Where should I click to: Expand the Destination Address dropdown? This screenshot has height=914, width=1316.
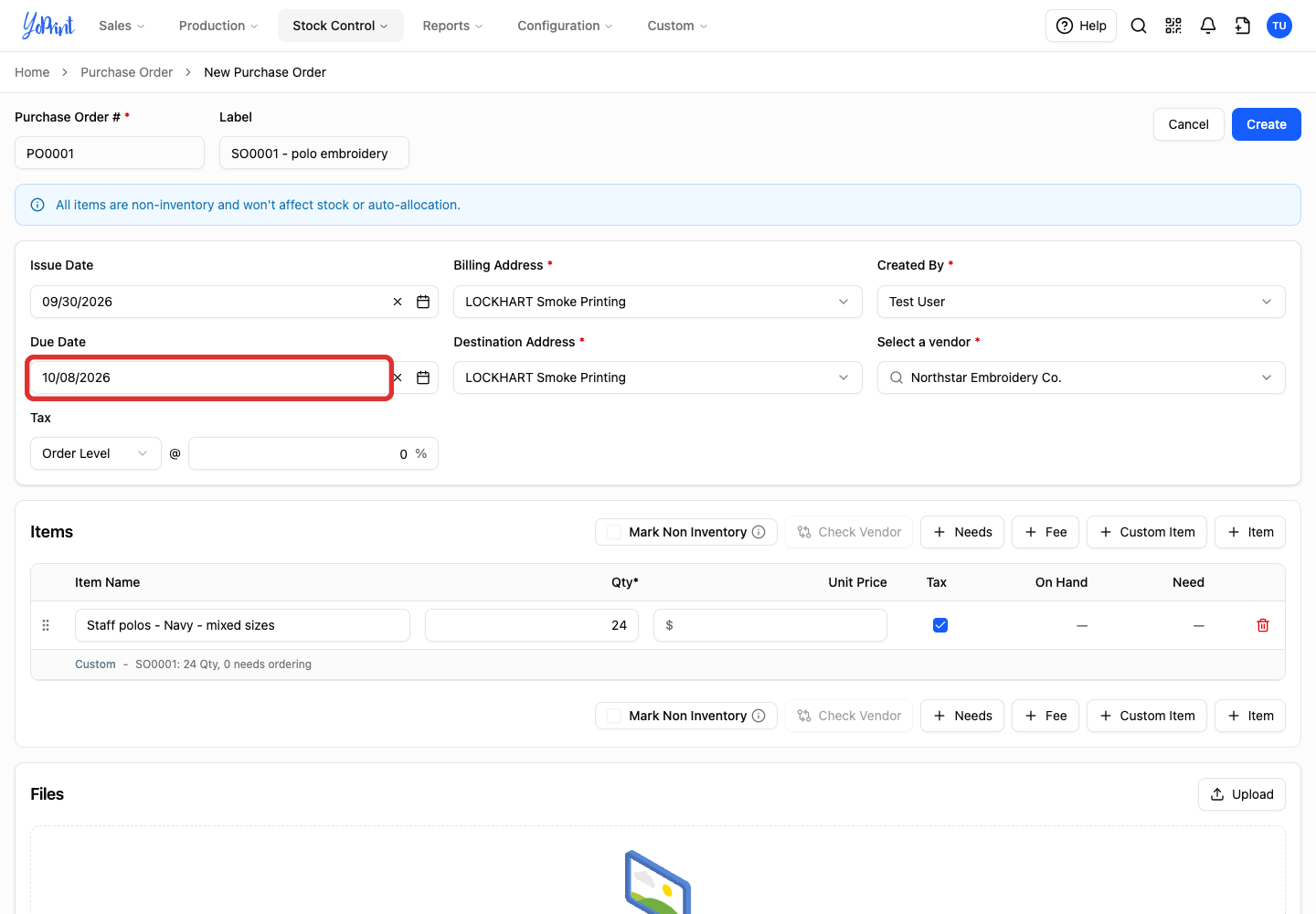[658, 377]
